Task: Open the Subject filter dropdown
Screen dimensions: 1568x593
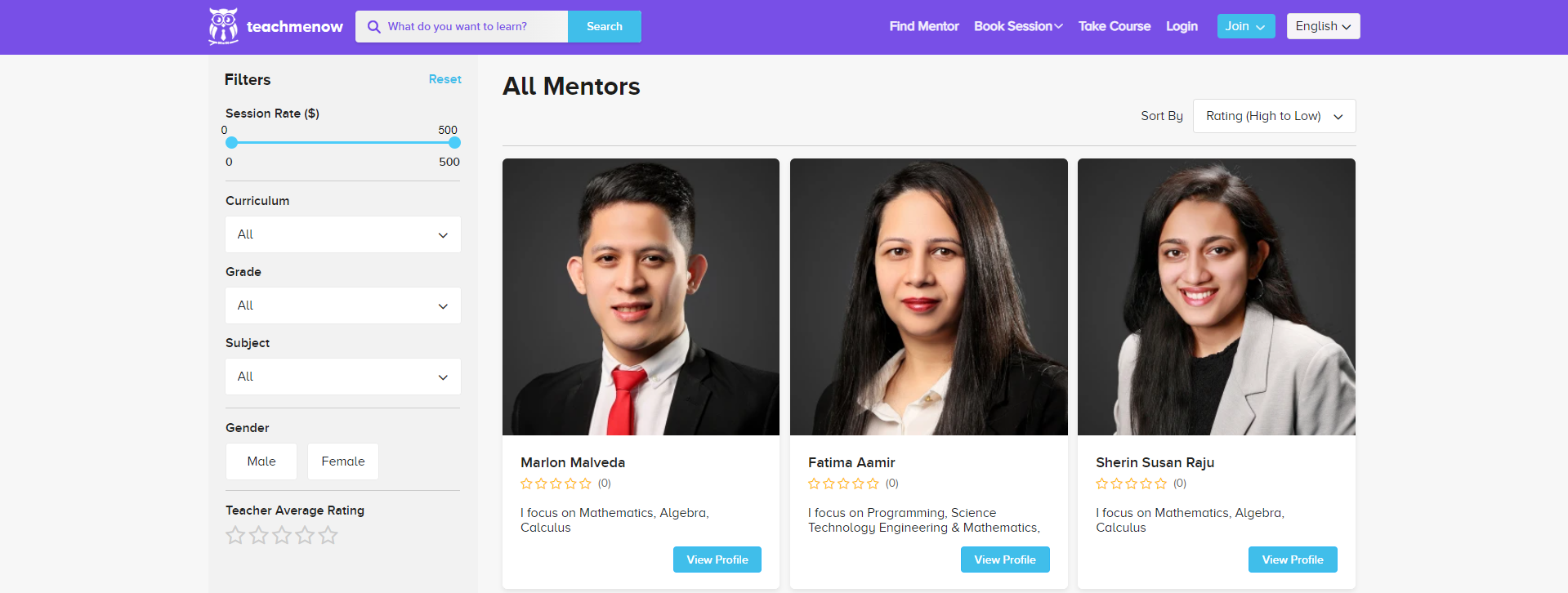Action: pos(343,377)
